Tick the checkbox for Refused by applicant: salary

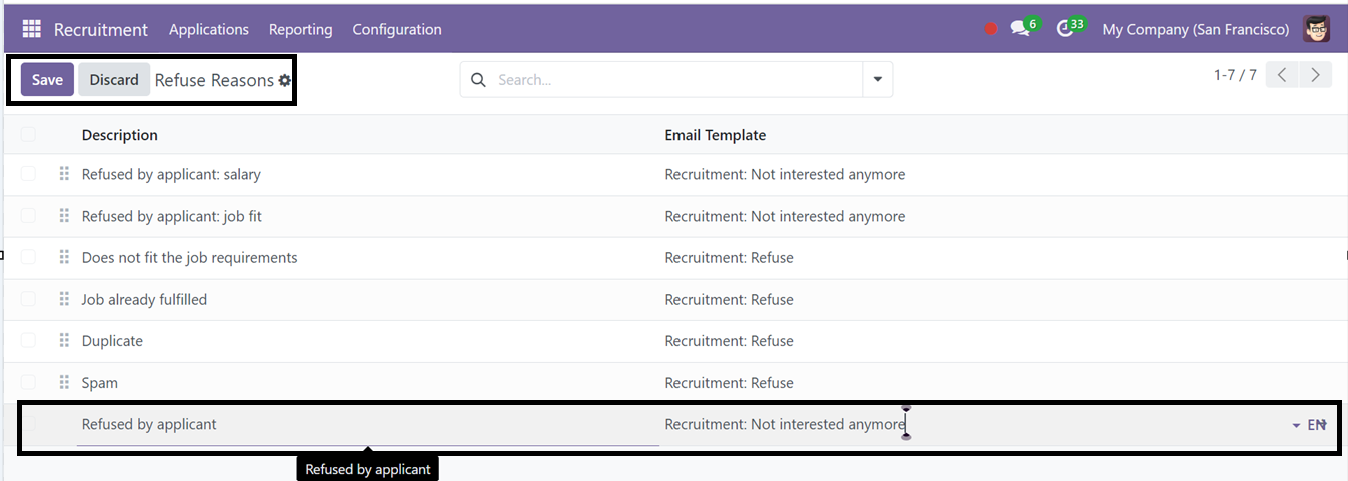point(28,174)
